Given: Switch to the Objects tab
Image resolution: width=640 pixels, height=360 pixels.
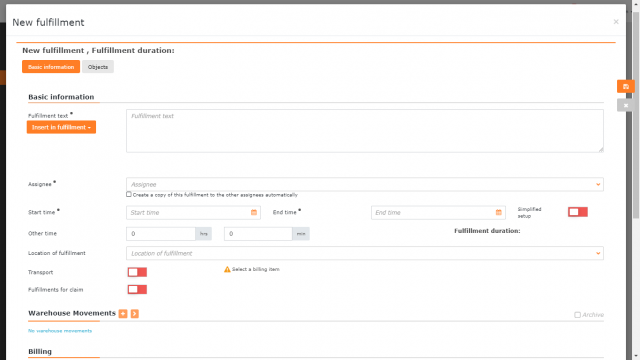Looking at the screenshot, I should 98,67.
